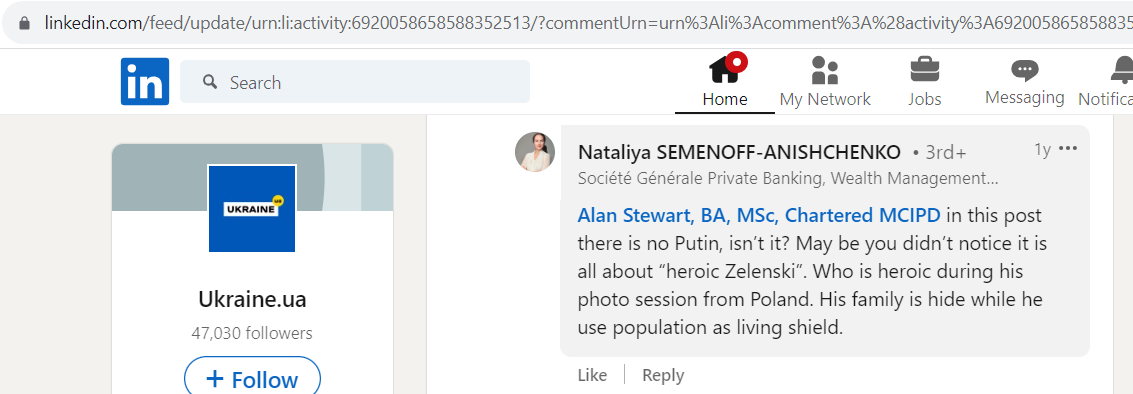Click the search magnifier icon

tap(210, 82)
